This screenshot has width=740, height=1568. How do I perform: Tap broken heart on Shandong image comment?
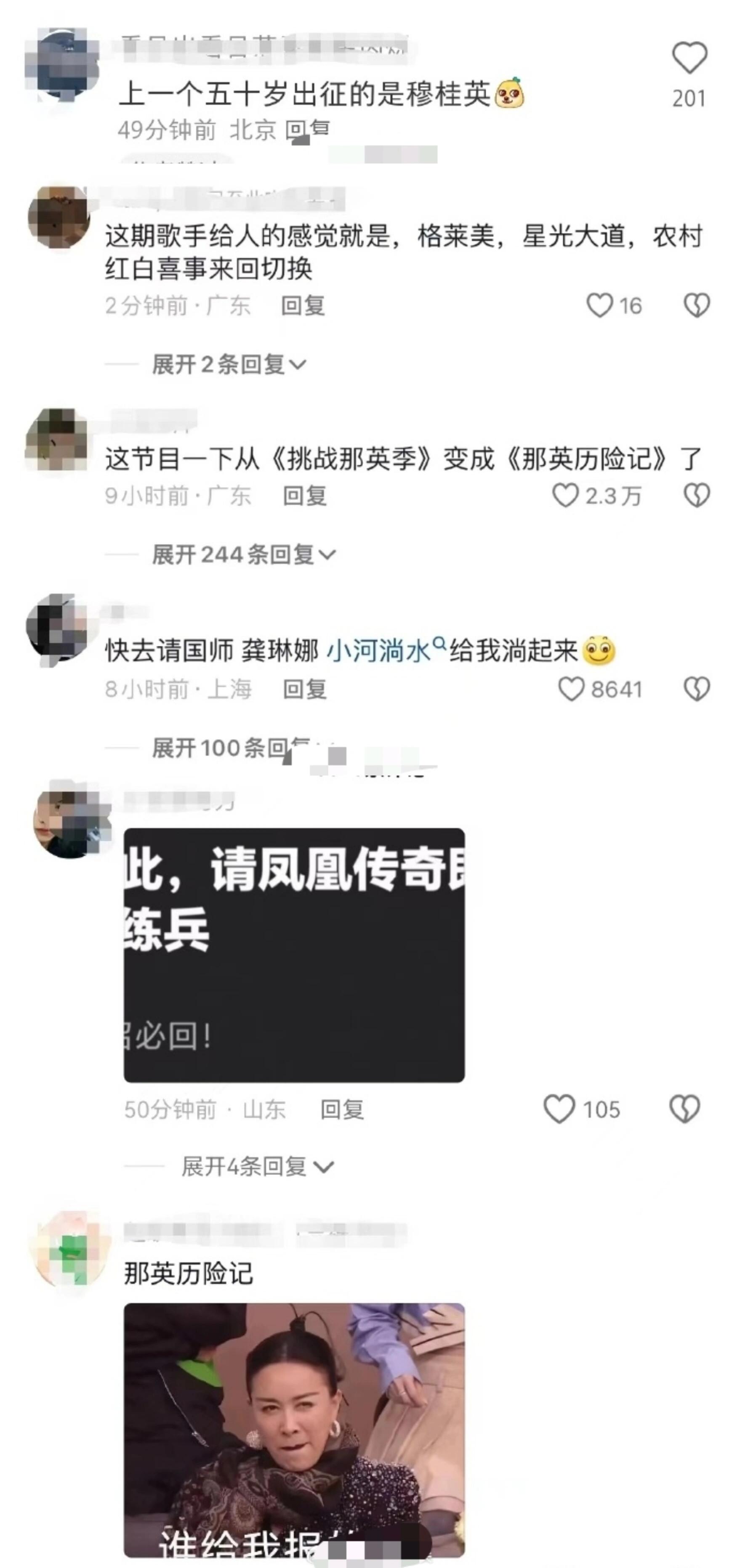[x=684, y=1109]
